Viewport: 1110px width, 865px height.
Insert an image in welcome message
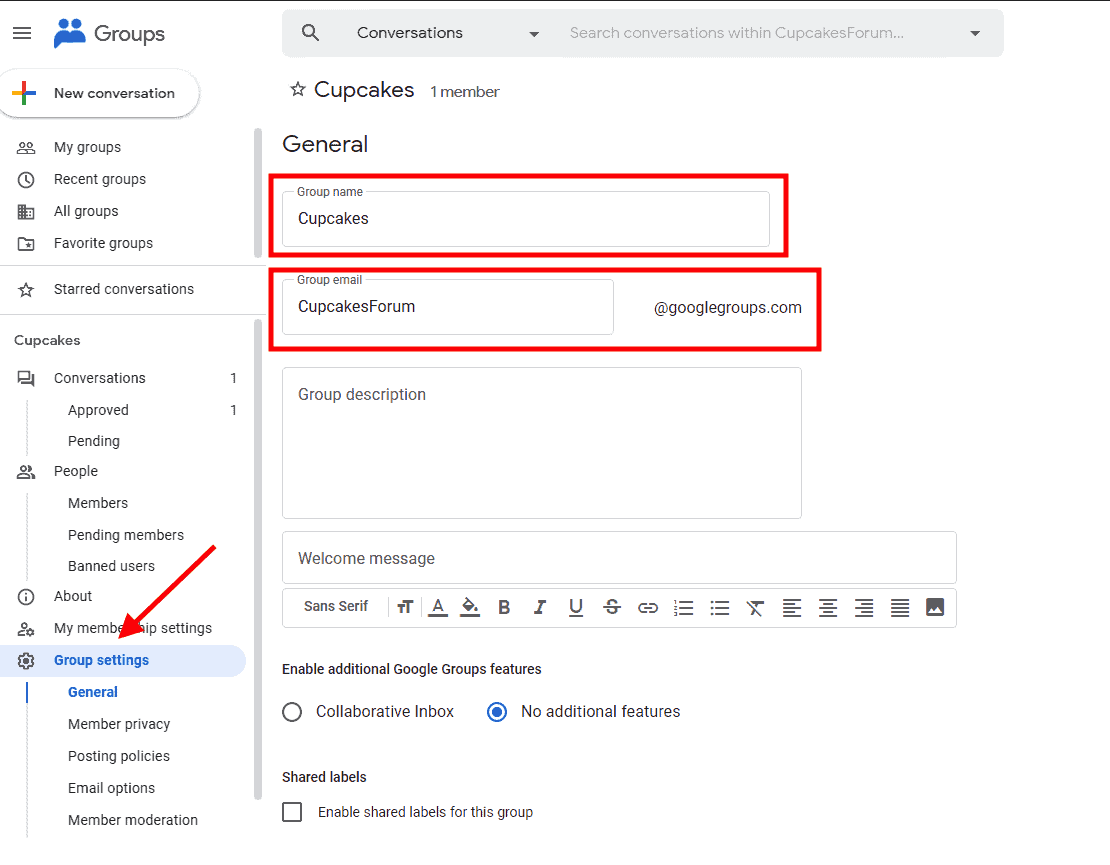935,607
